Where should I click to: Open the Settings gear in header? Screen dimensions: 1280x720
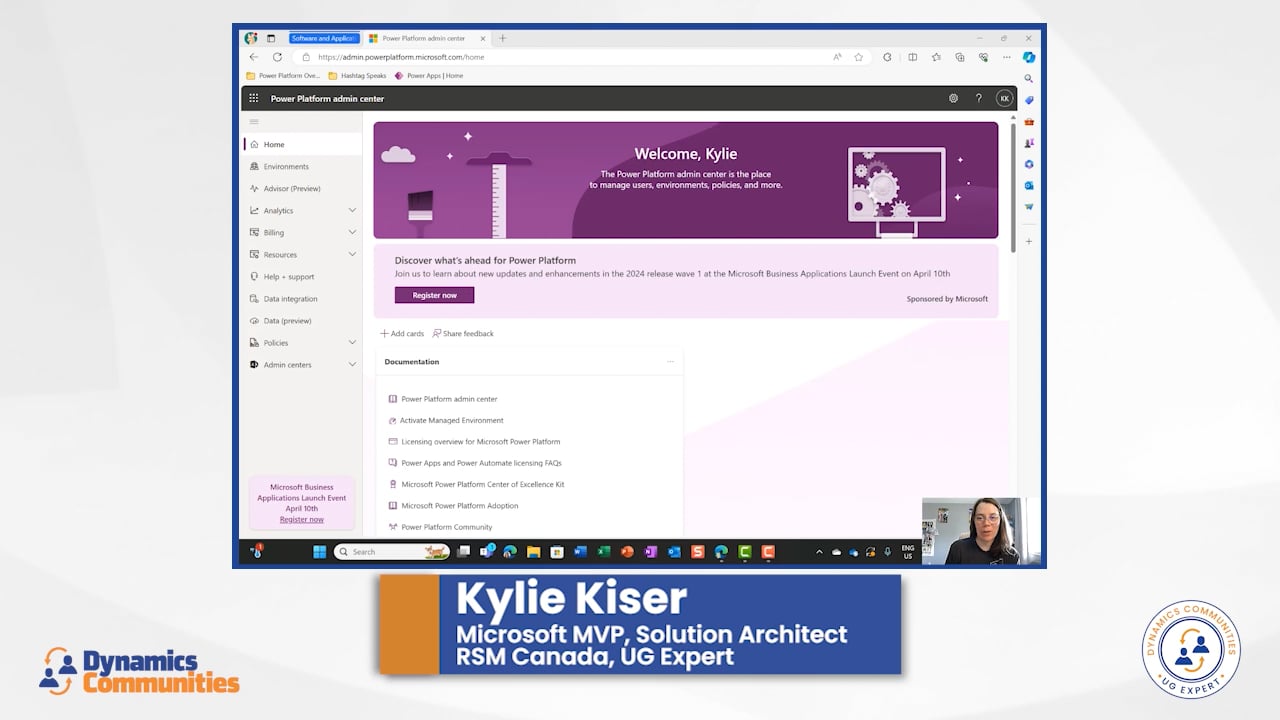953,98
